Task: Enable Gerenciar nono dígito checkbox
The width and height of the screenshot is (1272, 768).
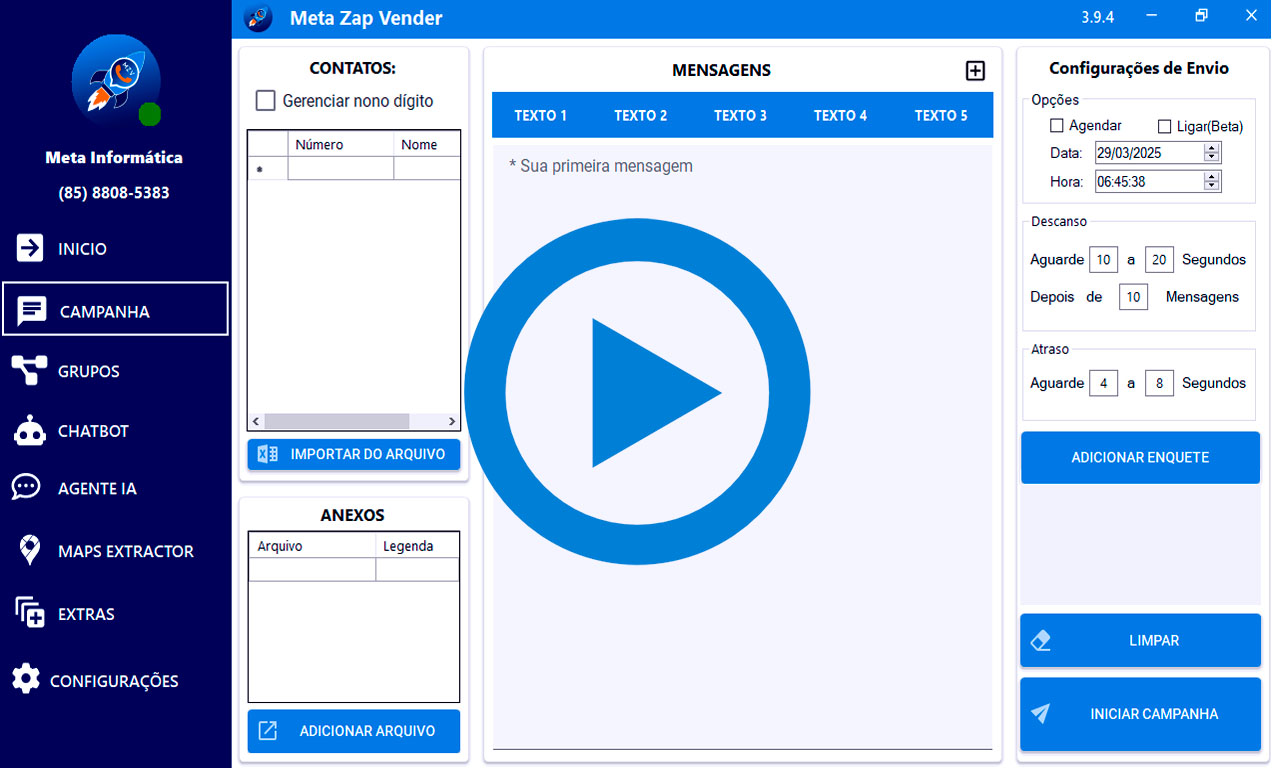Action: click(266, 101)
